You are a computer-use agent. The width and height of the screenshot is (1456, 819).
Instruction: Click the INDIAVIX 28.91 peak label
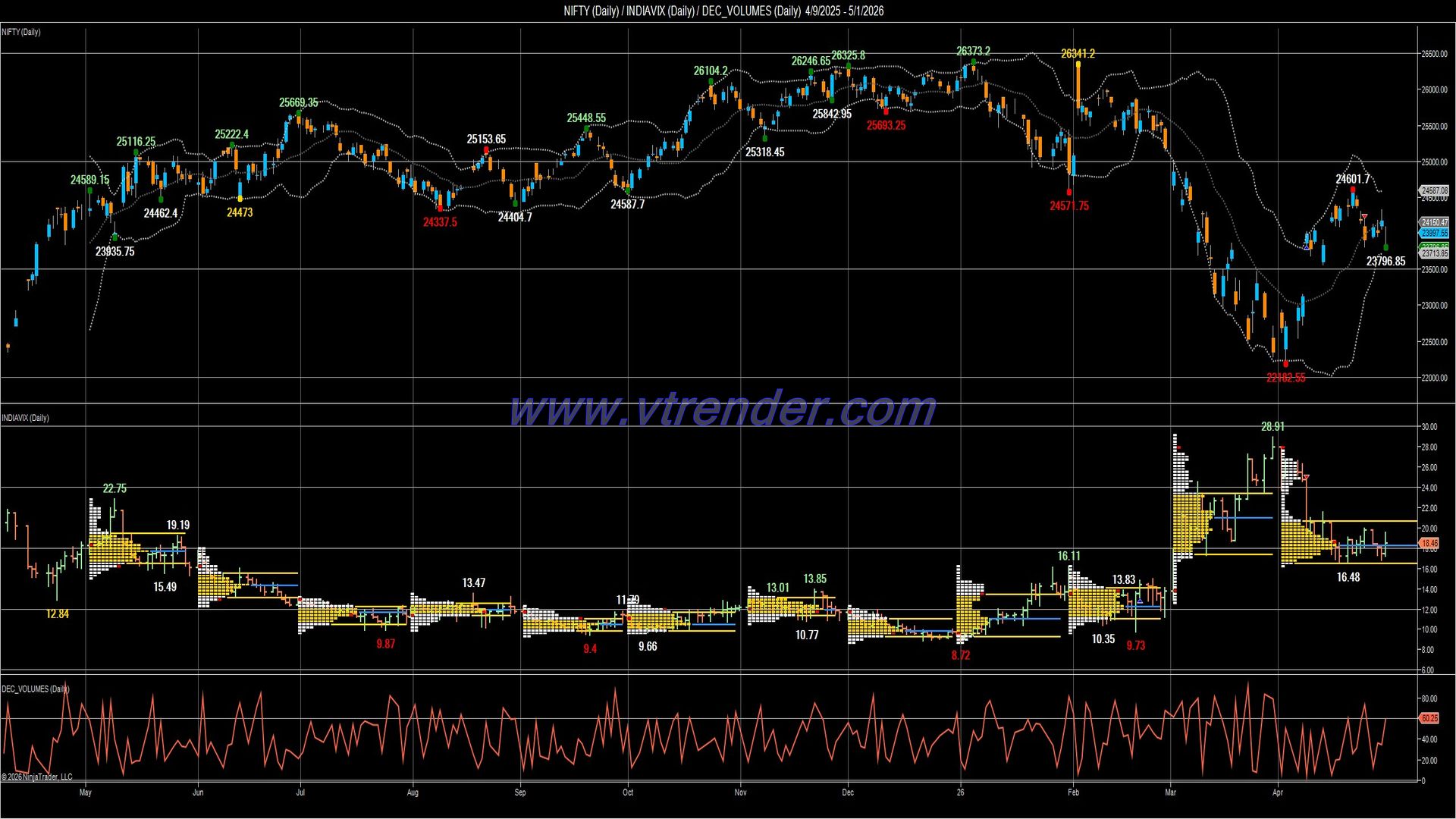(1272, 427)
